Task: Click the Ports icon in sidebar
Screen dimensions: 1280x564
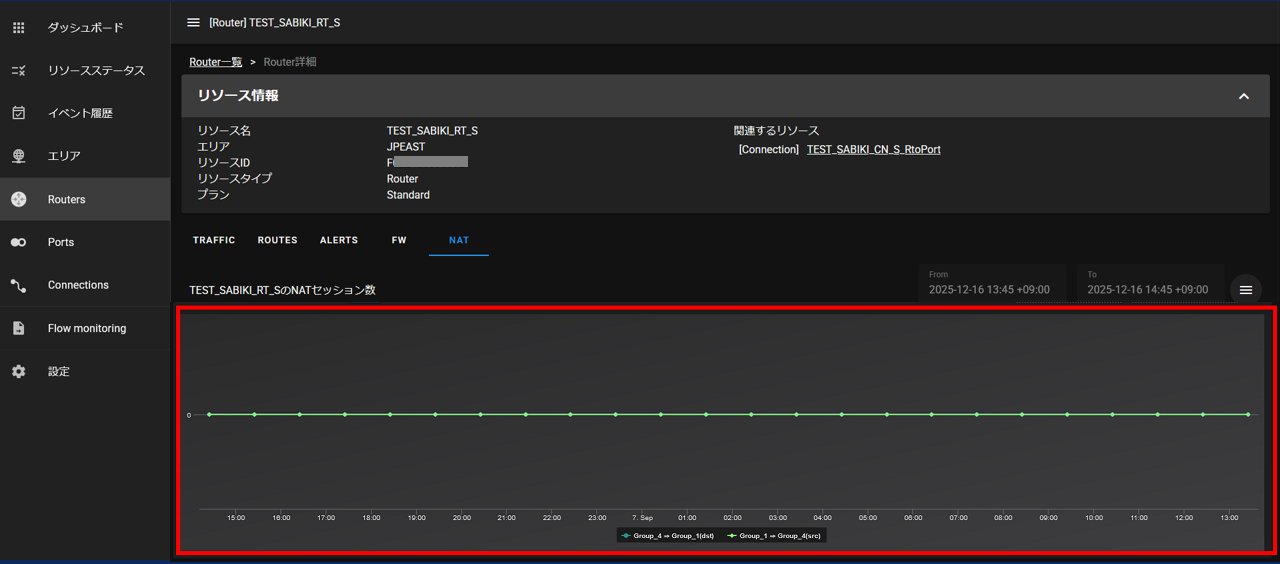Action: 18,242
